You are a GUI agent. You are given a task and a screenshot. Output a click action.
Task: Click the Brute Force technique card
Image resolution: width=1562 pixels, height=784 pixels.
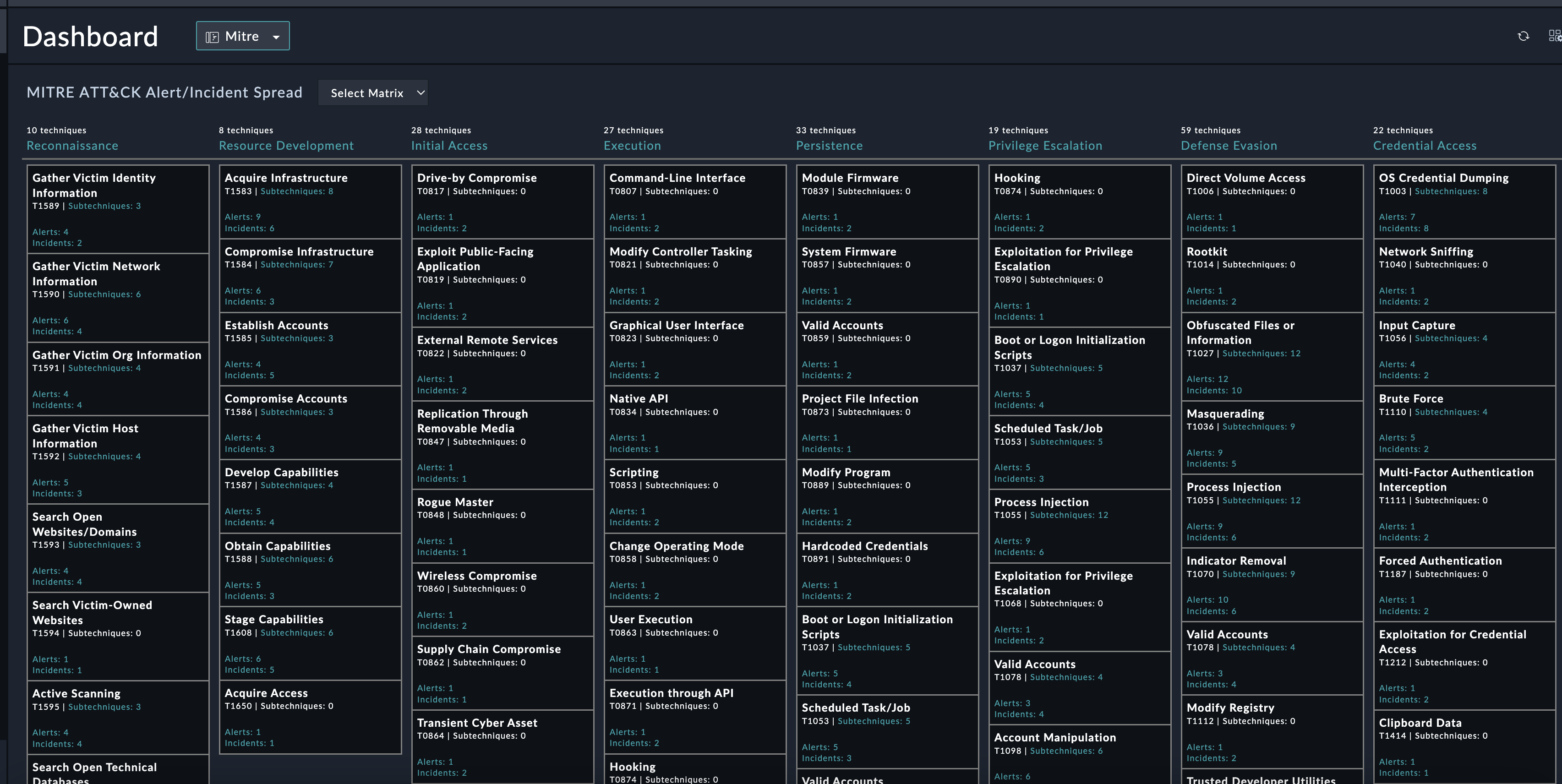(1464, 423)
